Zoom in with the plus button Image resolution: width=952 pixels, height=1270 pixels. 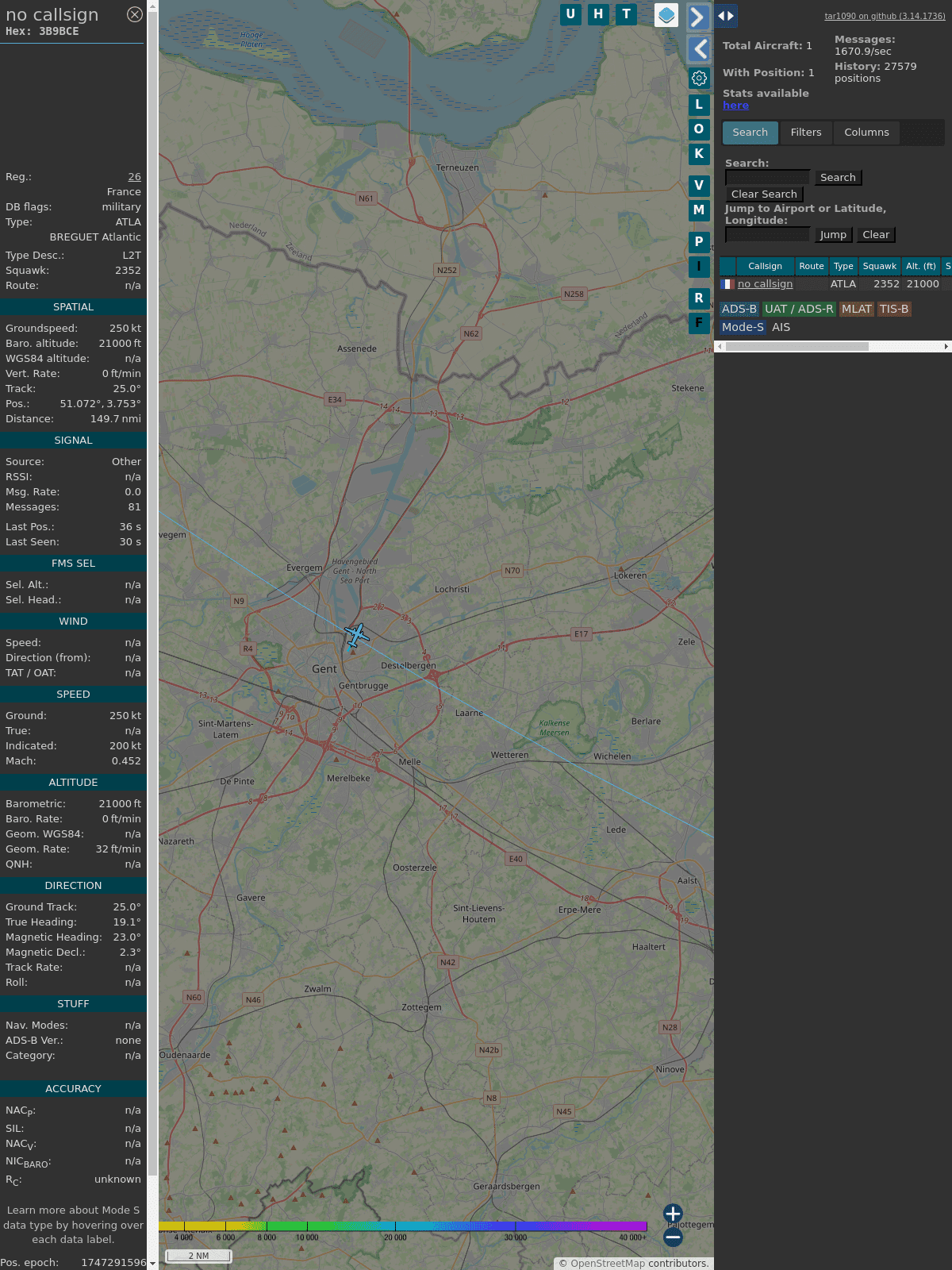(673, 1213)
